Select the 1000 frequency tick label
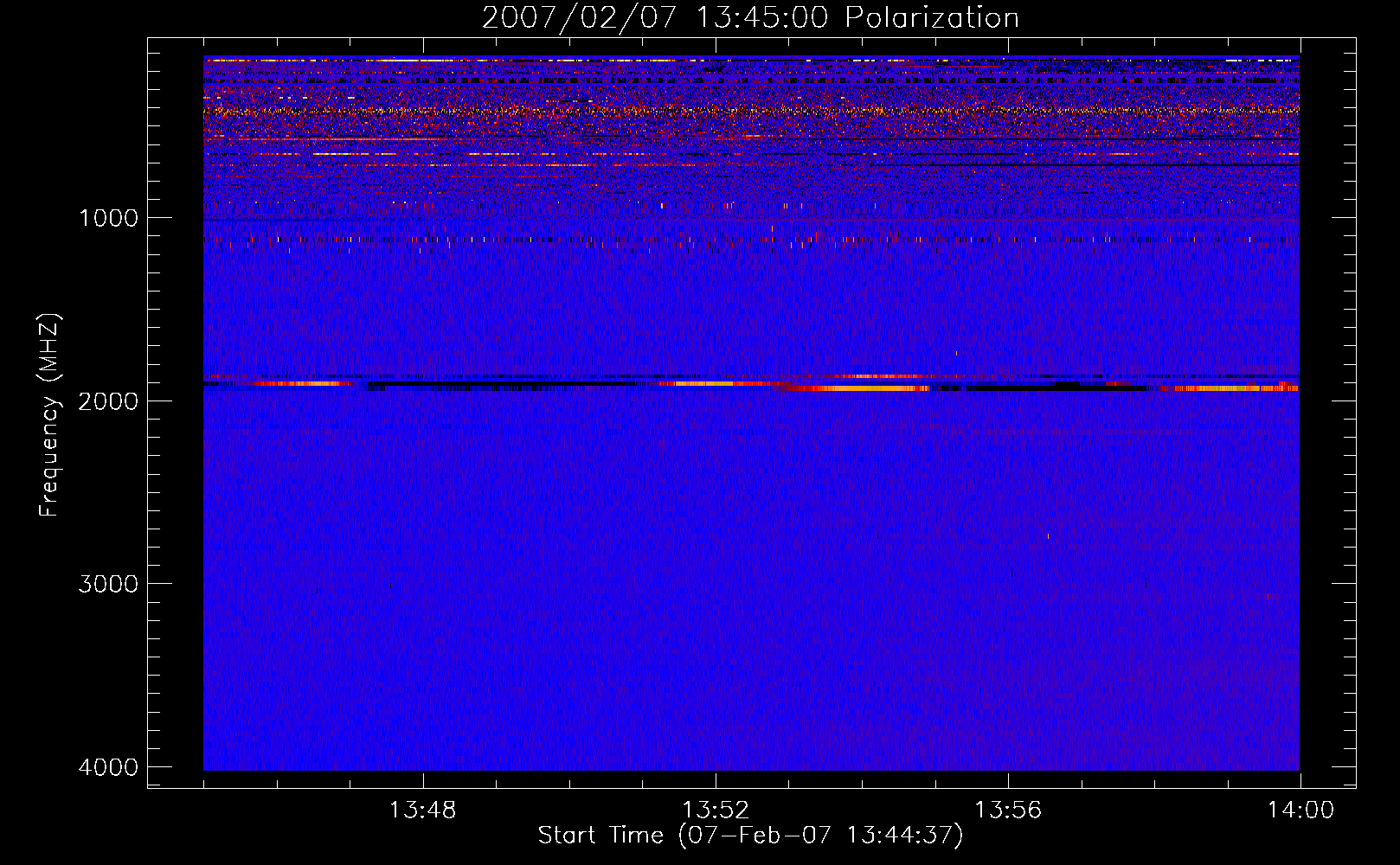This screenshot has width=1400, height=865. [108, 217]
